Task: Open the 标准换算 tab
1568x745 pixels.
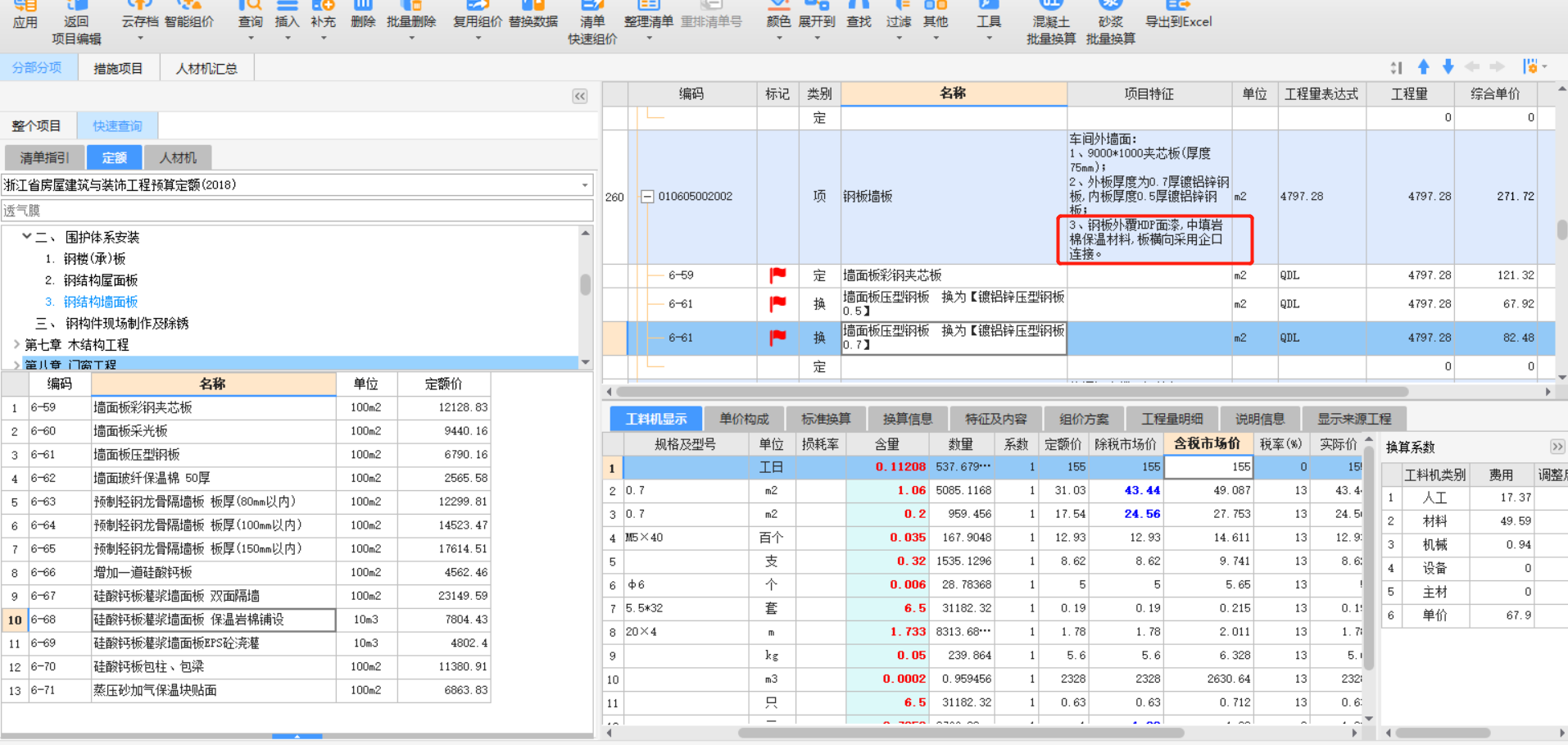Action: (826, 419)
